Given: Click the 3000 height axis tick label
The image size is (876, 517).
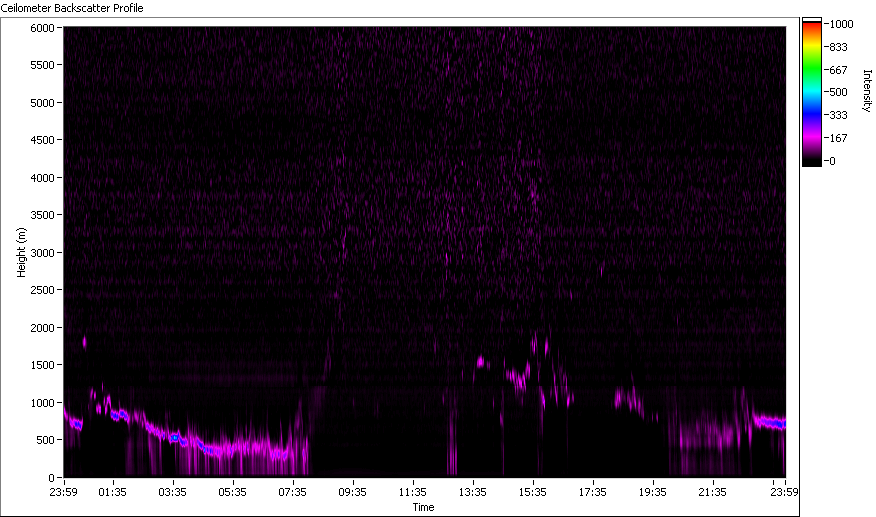Looking at the screenshot, I should (42, 253).
